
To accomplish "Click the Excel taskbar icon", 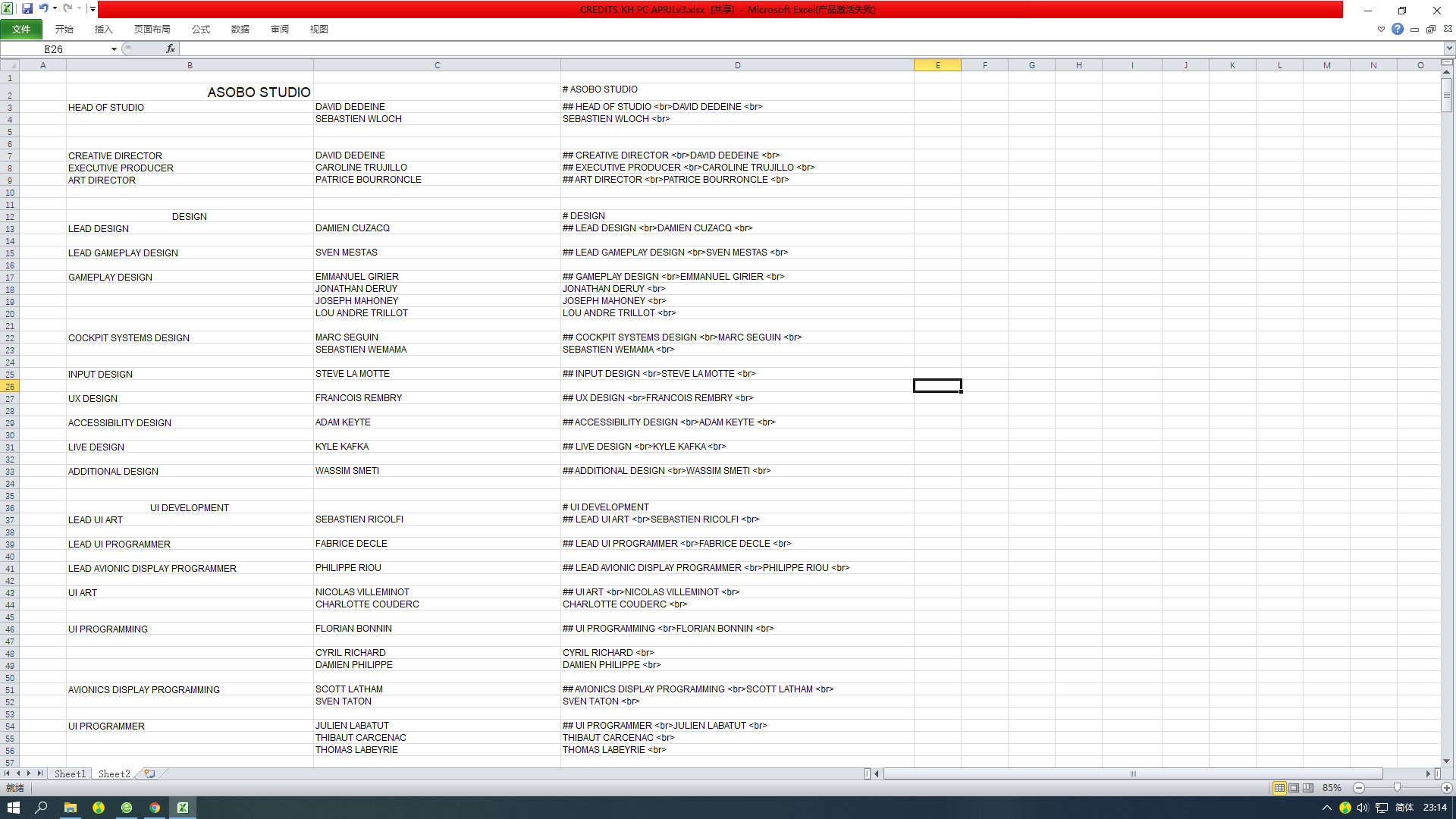I will (183, 808).
